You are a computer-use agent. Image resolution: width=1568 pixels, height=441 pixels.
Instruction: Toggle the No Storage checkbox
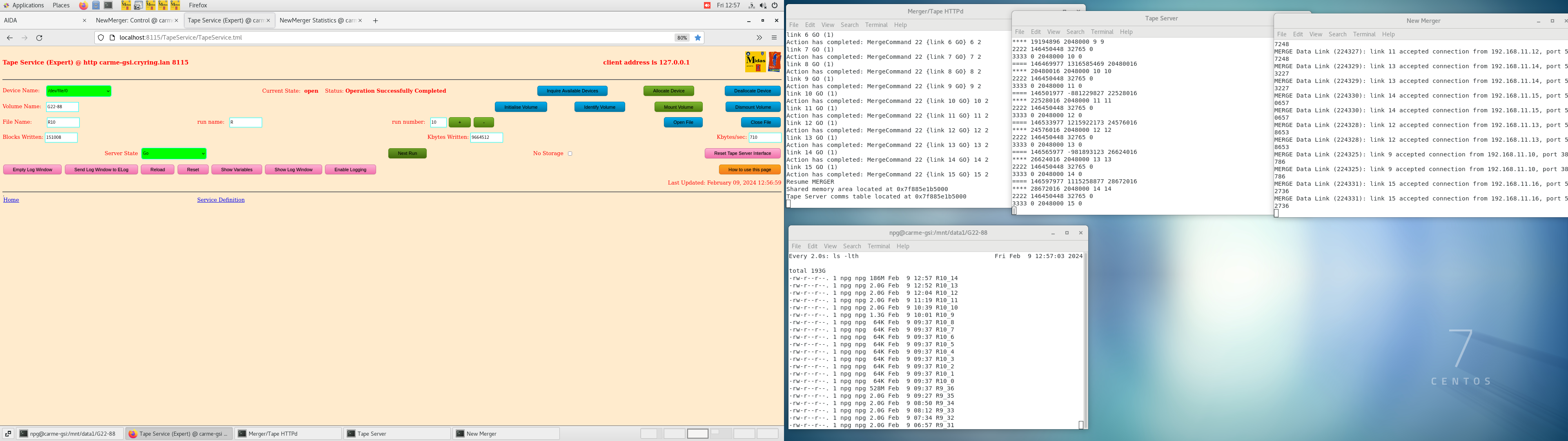(x=570, y=154)
